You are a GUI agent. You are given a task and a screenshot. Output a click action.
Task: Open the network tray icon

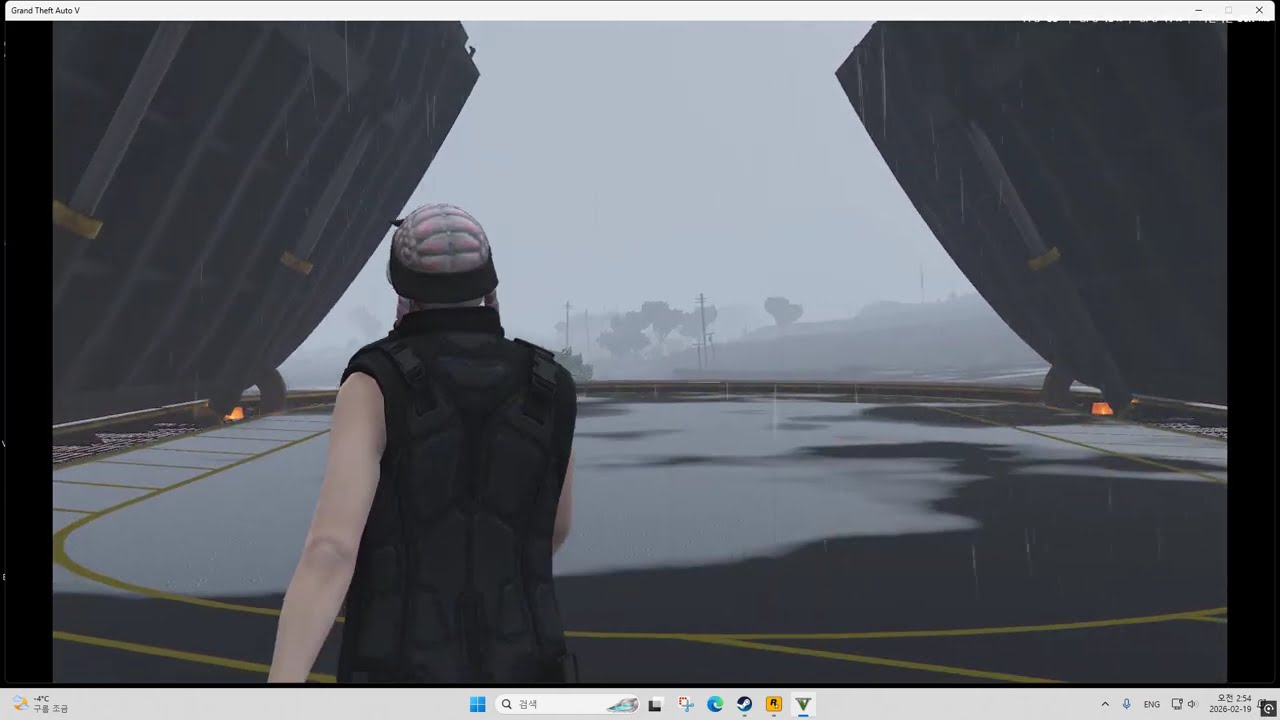1177,704
